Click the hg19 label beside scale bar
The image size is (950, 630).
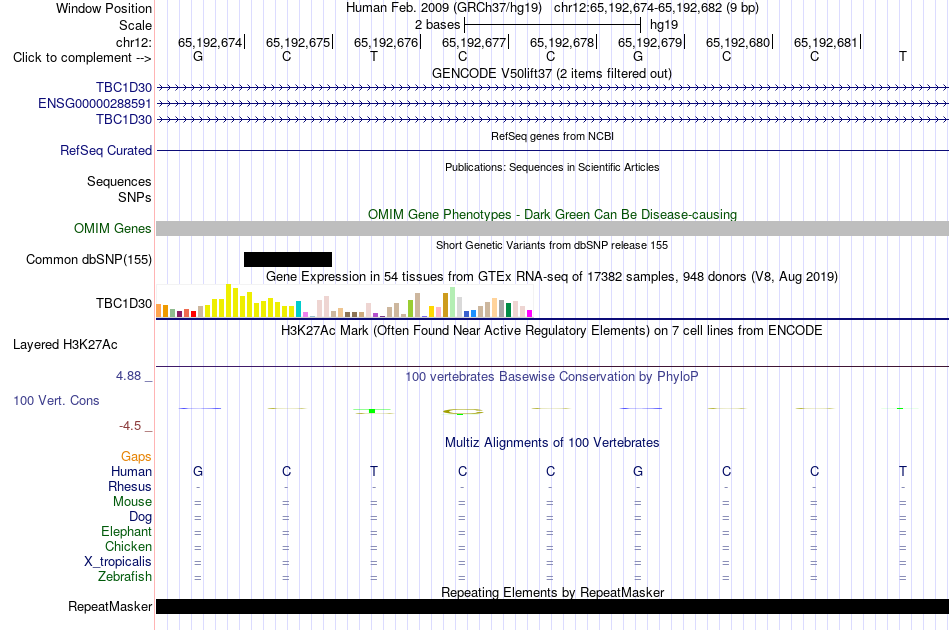click(664, 25)
